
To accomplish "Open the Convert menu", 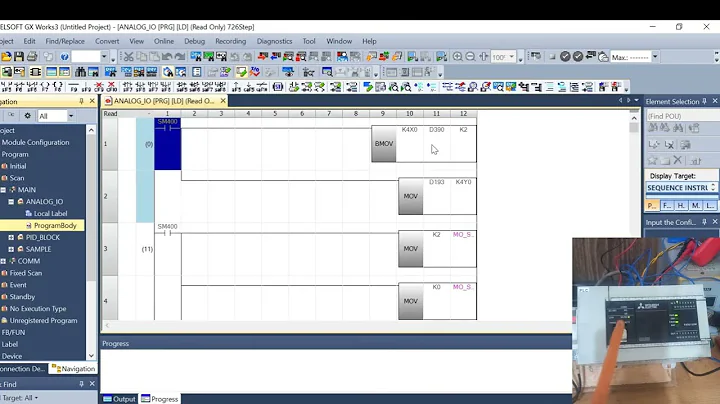I will [107, 41].
